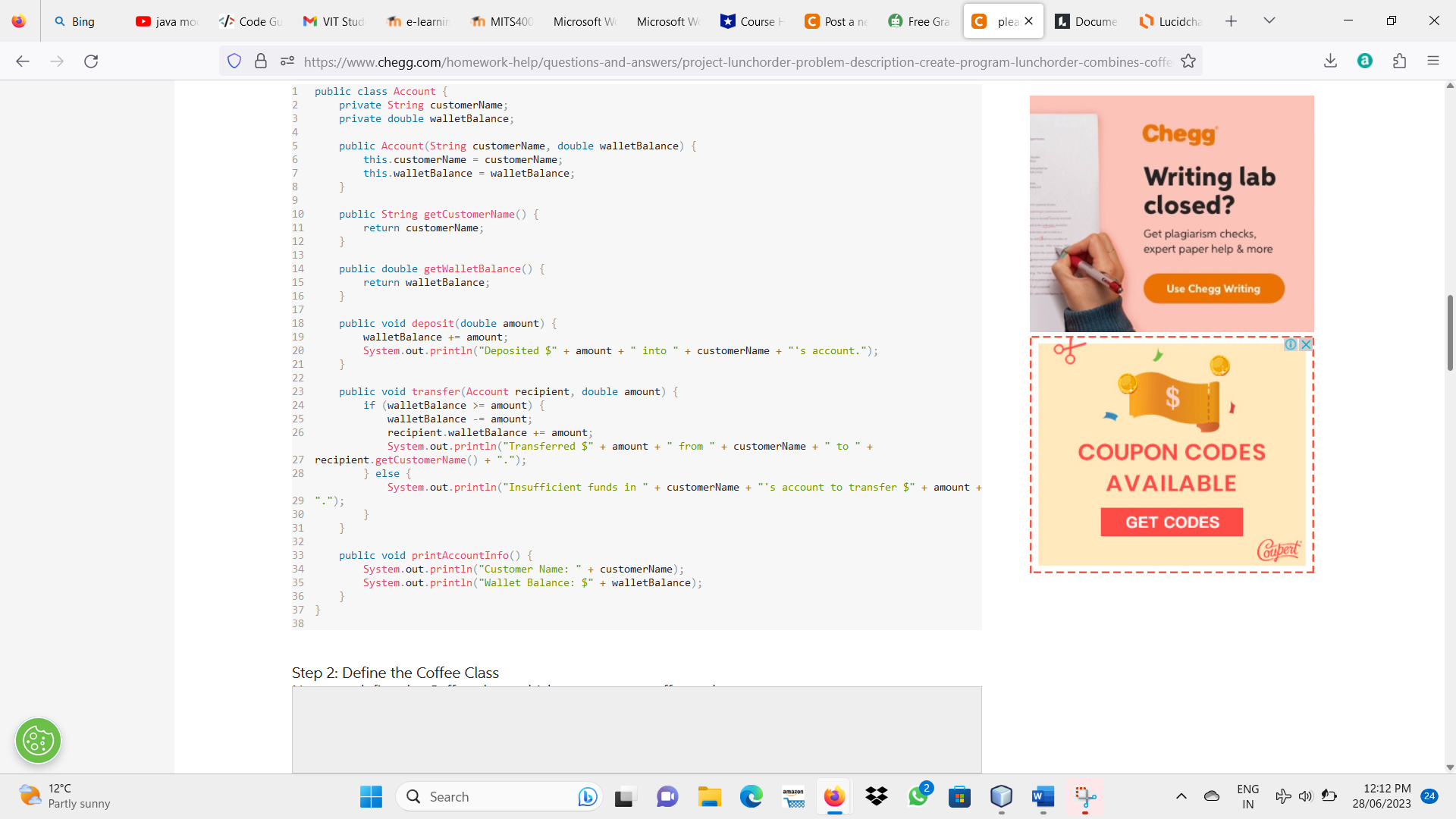Open the Snipping Tool from the taskbar
This screenshot has height=819, width=1456.
[1086, 797]
